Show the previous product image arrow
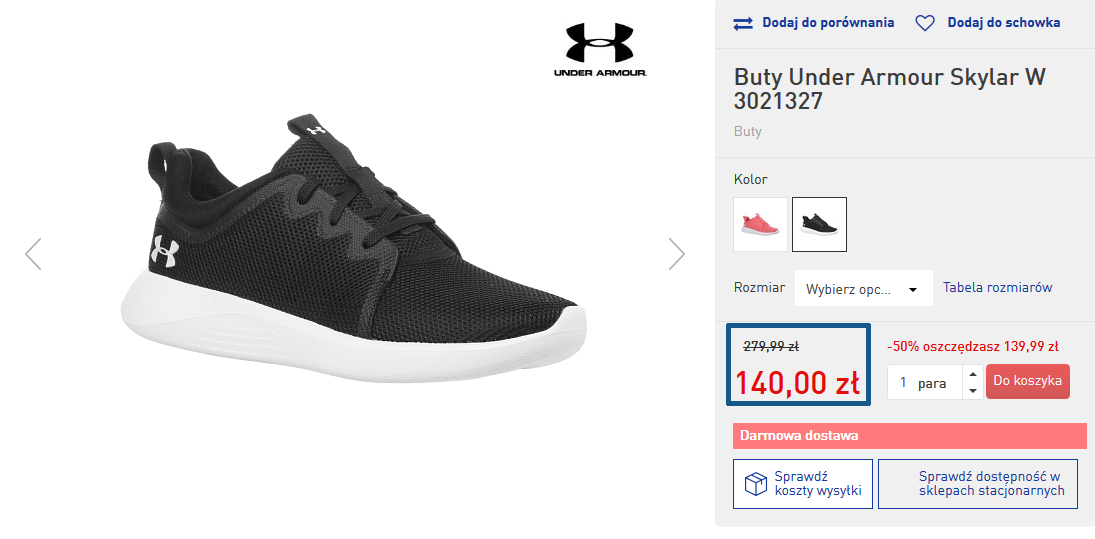This screenshot has width=1095, height=539. click(x=33, y=254)
